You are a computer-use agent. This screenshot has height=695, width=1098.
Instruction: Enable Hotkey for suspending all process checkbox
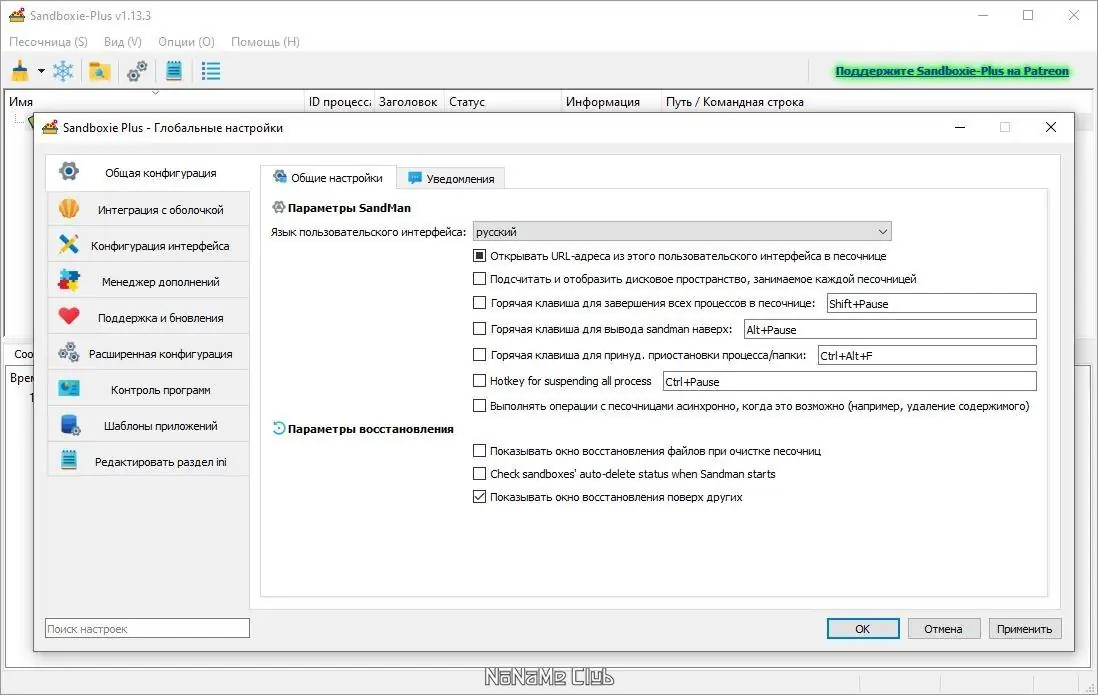pyautogui.click(x=479, y=380)
